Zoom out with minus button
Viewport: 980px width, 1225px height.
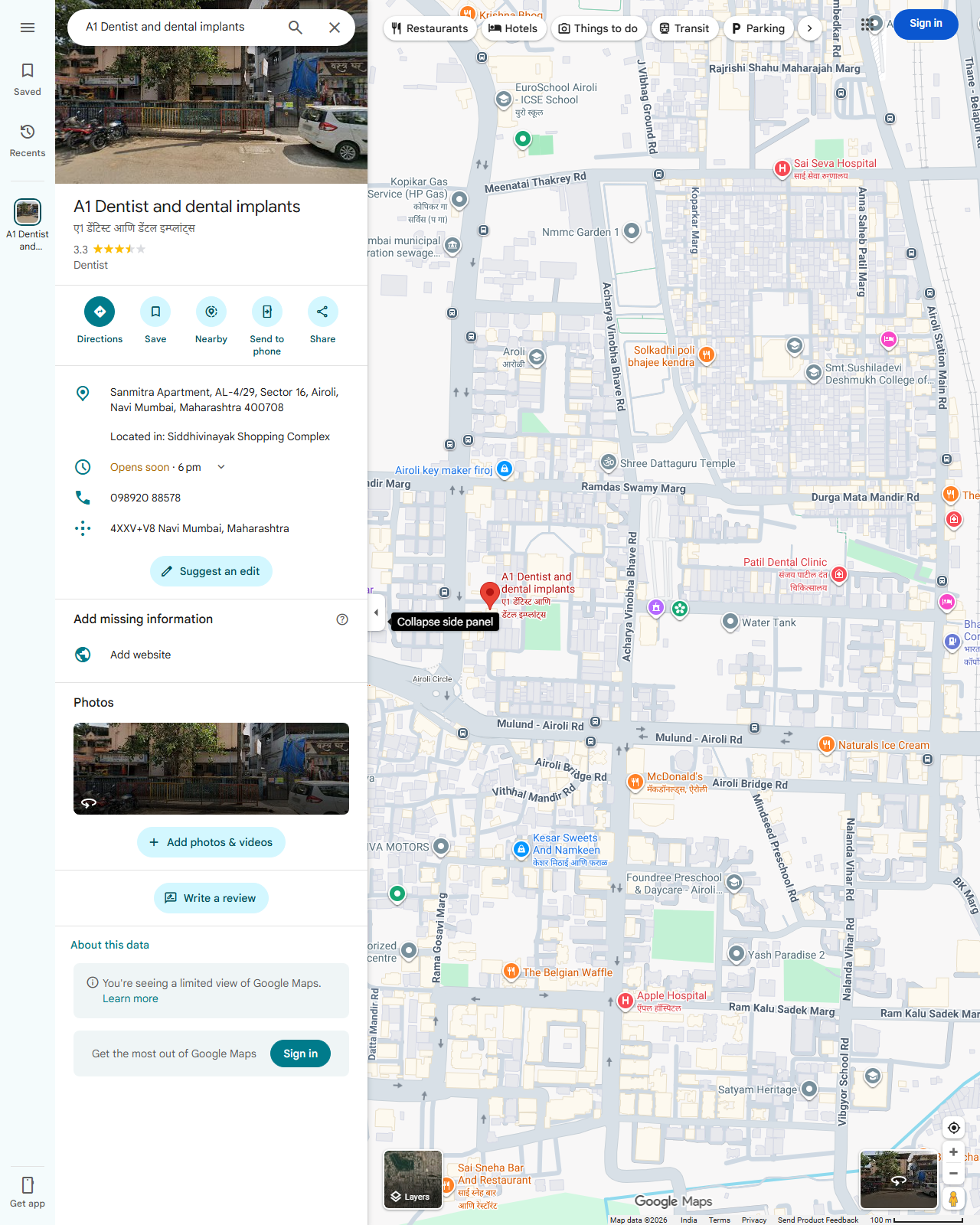[x=953, y=1174]
